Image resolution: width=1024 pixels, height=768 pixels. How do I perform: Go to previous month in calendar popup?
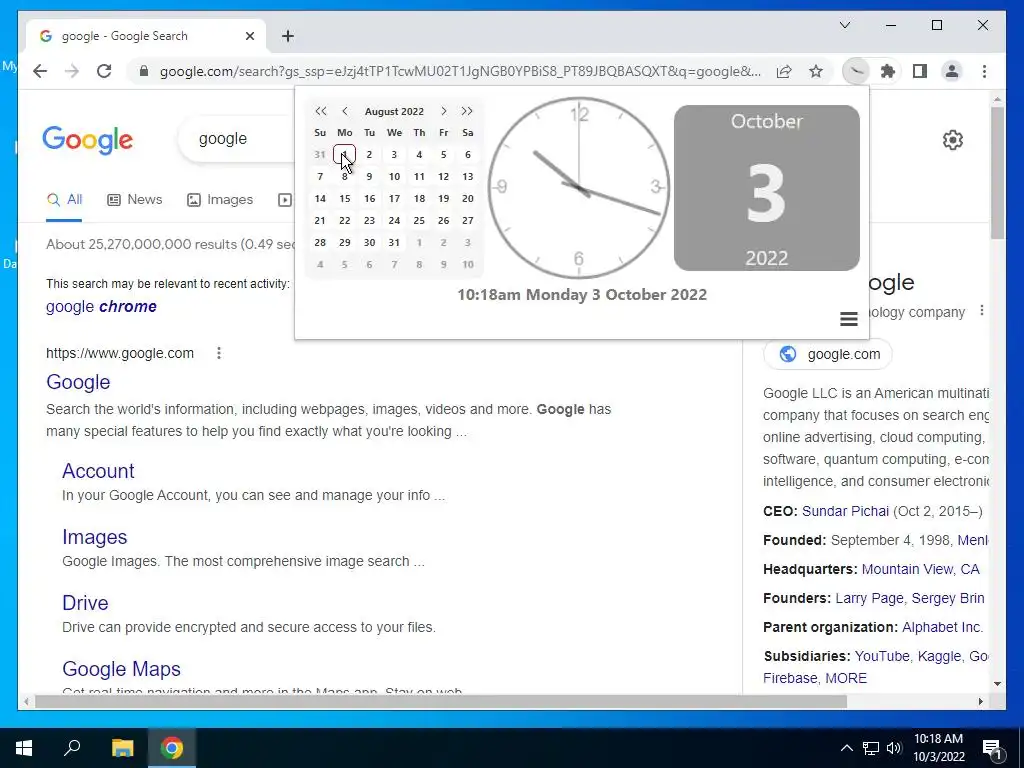[345, 111]
